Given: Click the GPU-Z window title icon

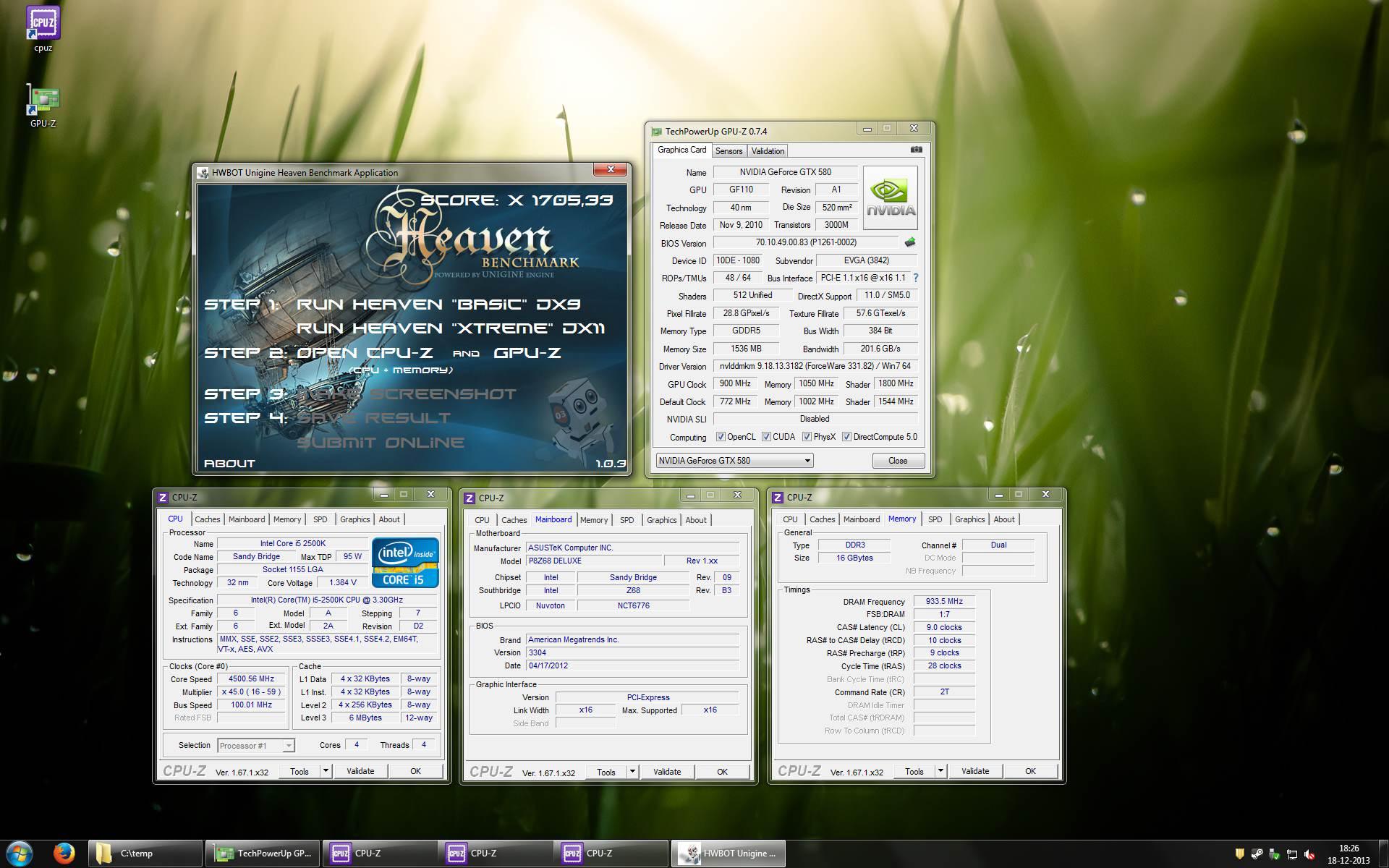Looking at the screenshot, I should click(656, 132).
